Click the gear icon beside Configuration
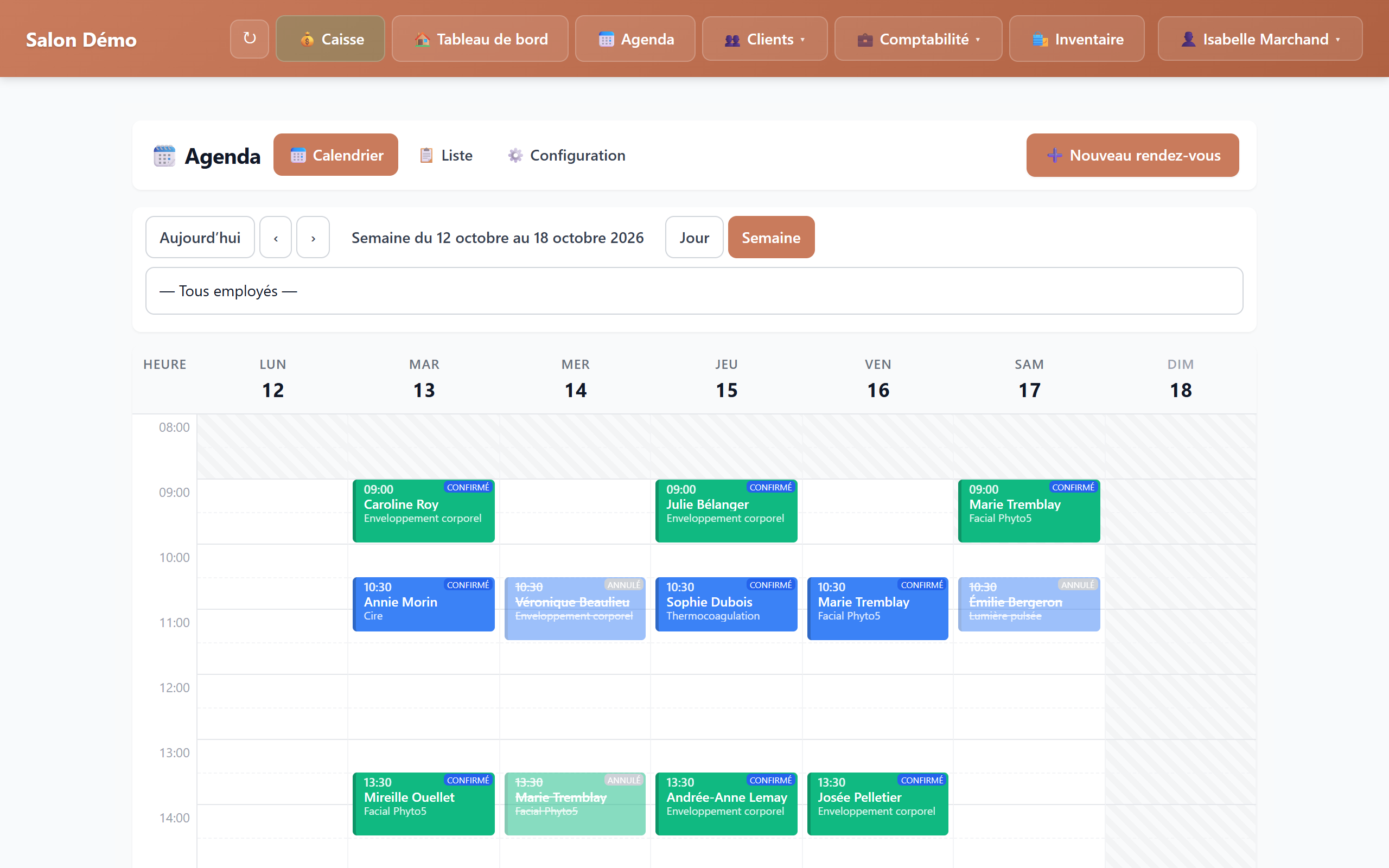The width and height of the screenshot is (1389, 868). [x=515, y=155]
